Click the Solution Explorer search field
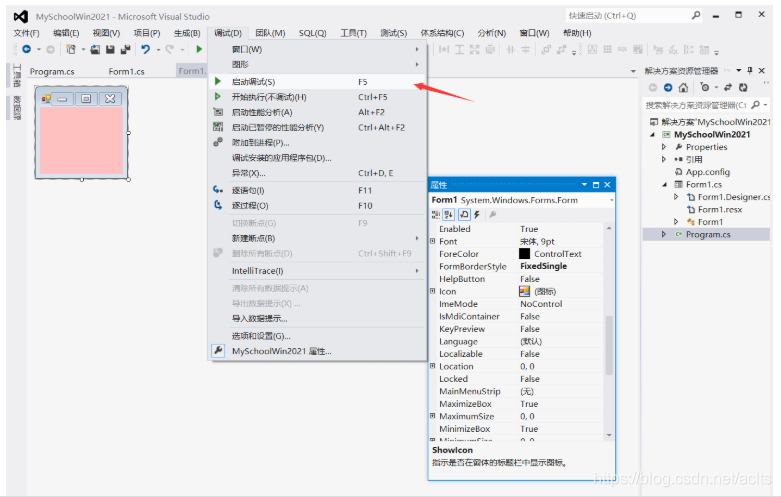Screen dimensions: 781x497 [697, 105]
